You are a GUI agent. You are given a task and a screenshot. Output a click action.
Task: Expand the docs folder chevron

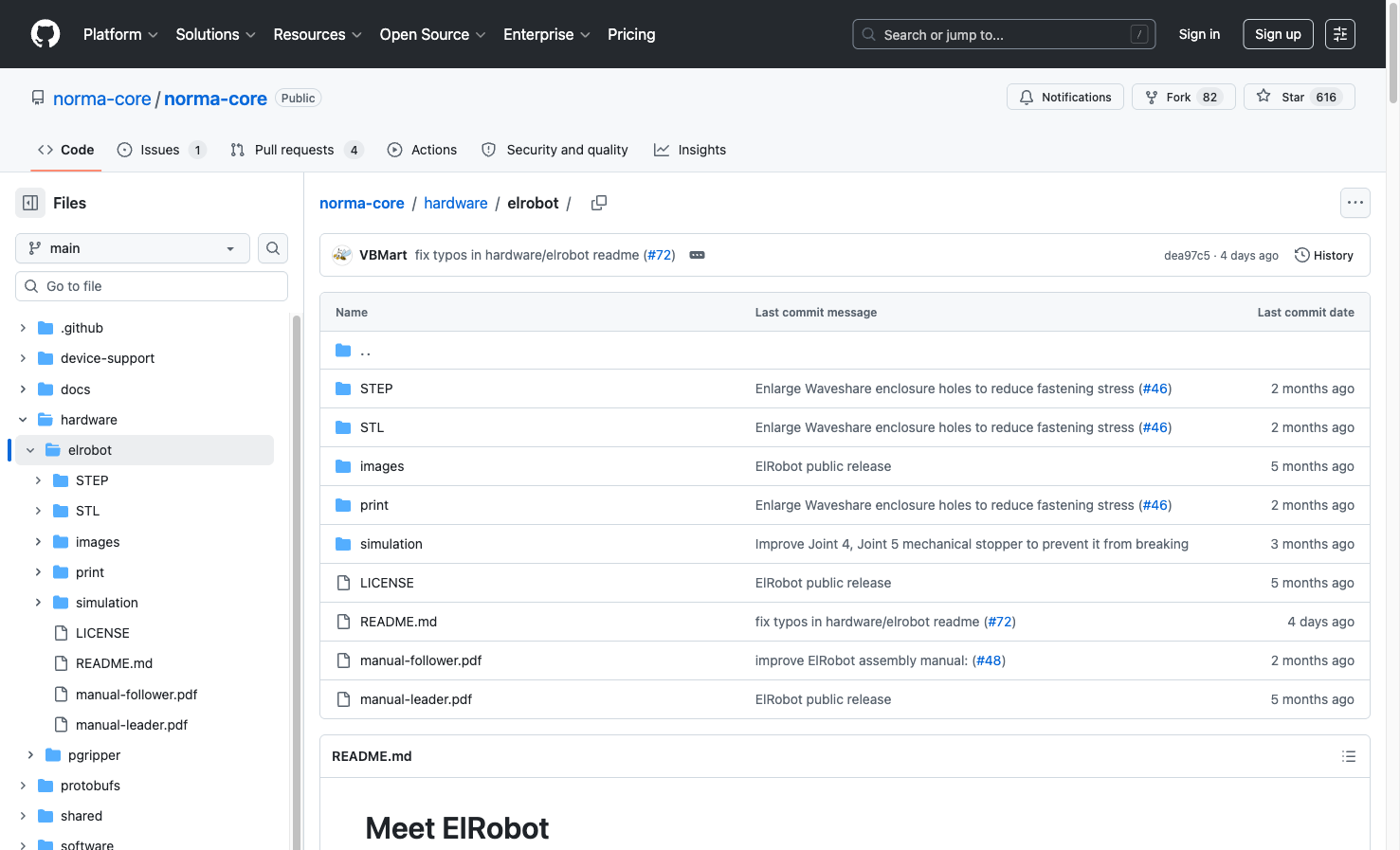coord(23,389)
